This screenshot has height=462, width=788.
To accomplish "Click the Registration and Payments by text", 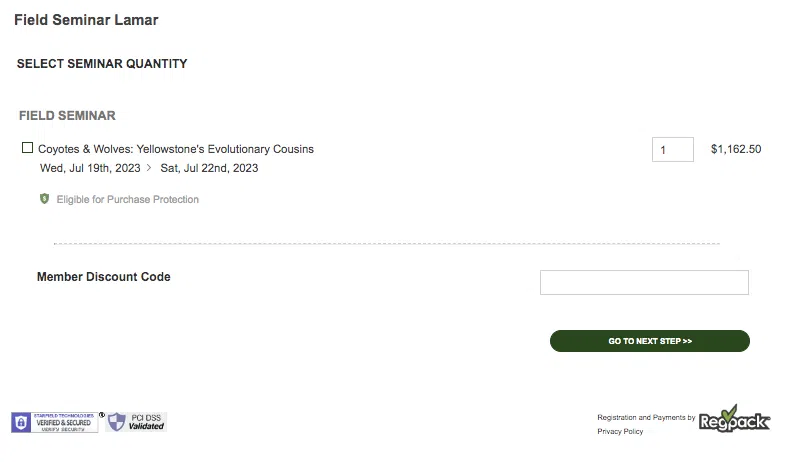I will tap(646, 417).
